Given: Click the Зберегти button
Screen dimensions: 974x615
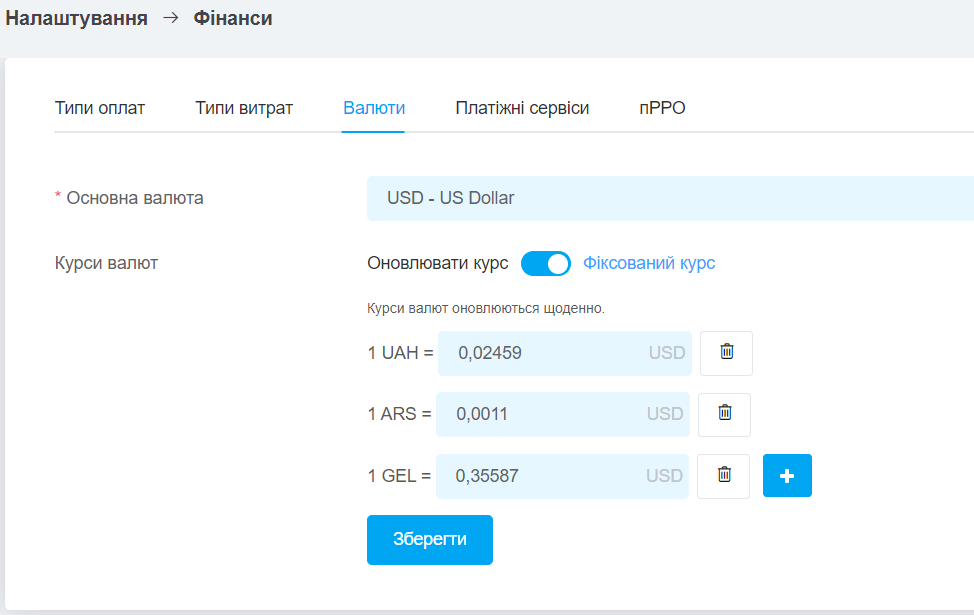Looking at the screenshot, I should [x=430, y=540].
